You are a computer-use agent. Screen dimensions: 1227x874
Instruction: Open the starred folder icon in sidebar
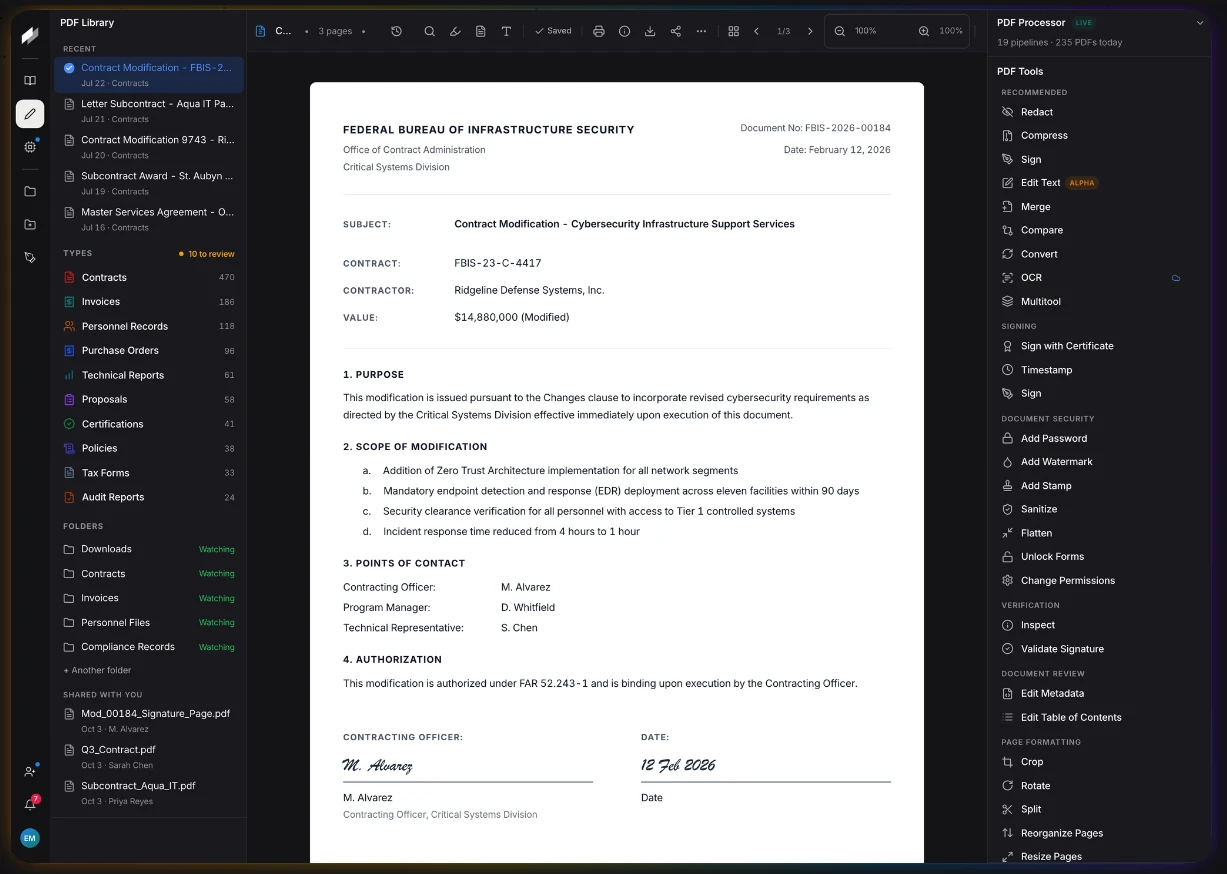[x=30, y=224]
